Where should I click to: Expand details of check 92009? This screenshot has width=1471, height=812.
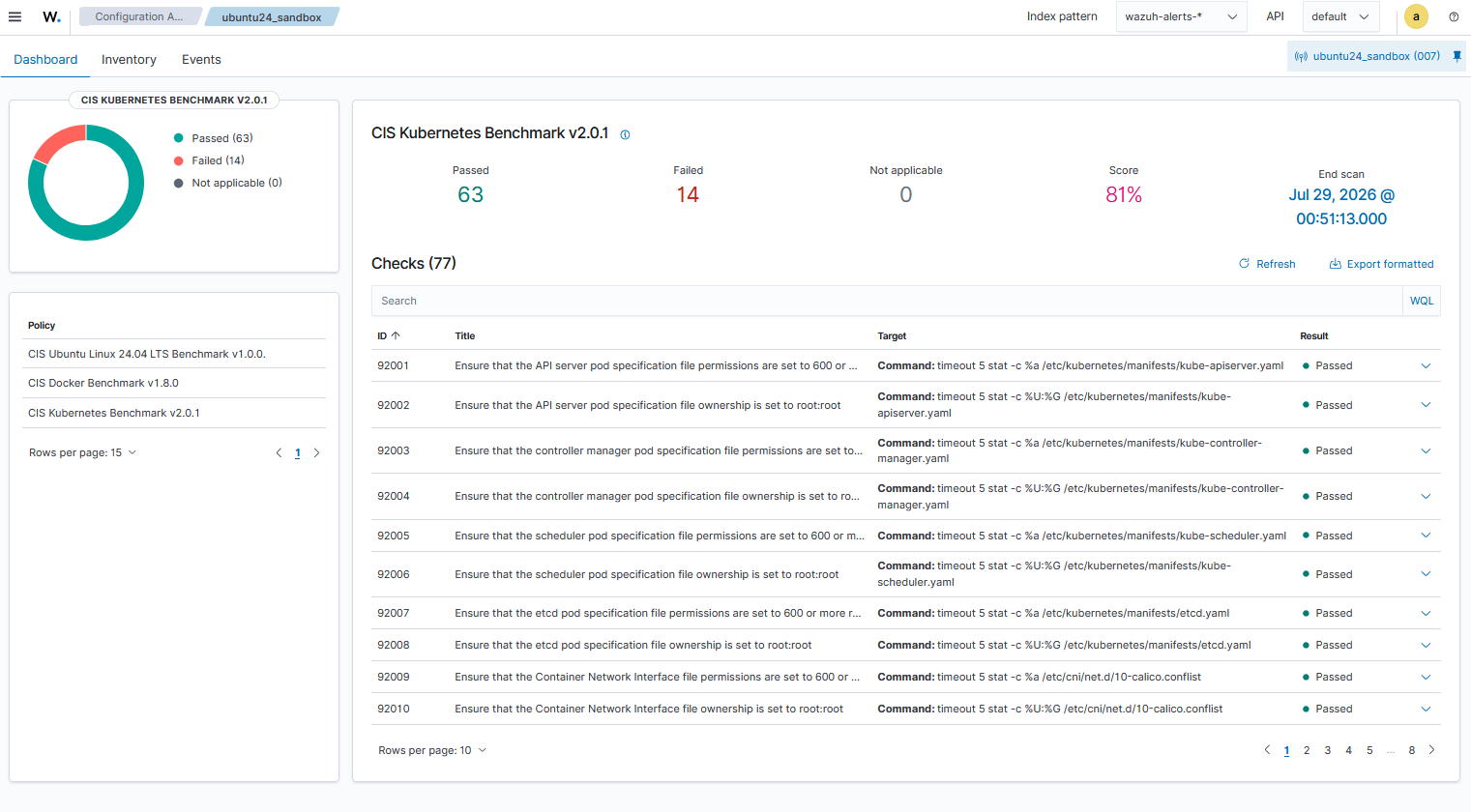click(1426, 677)
